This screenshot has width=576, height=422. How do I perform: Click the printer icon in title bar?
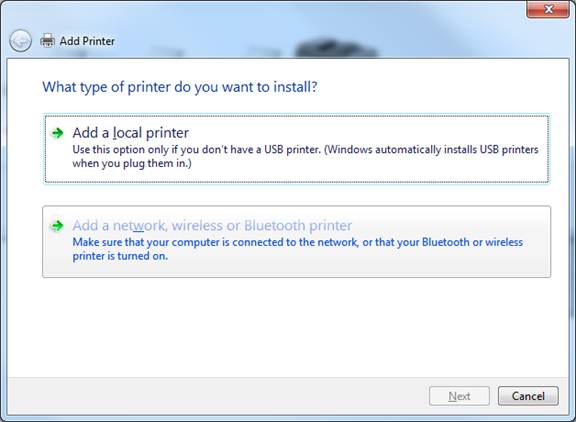click(47, 41)
